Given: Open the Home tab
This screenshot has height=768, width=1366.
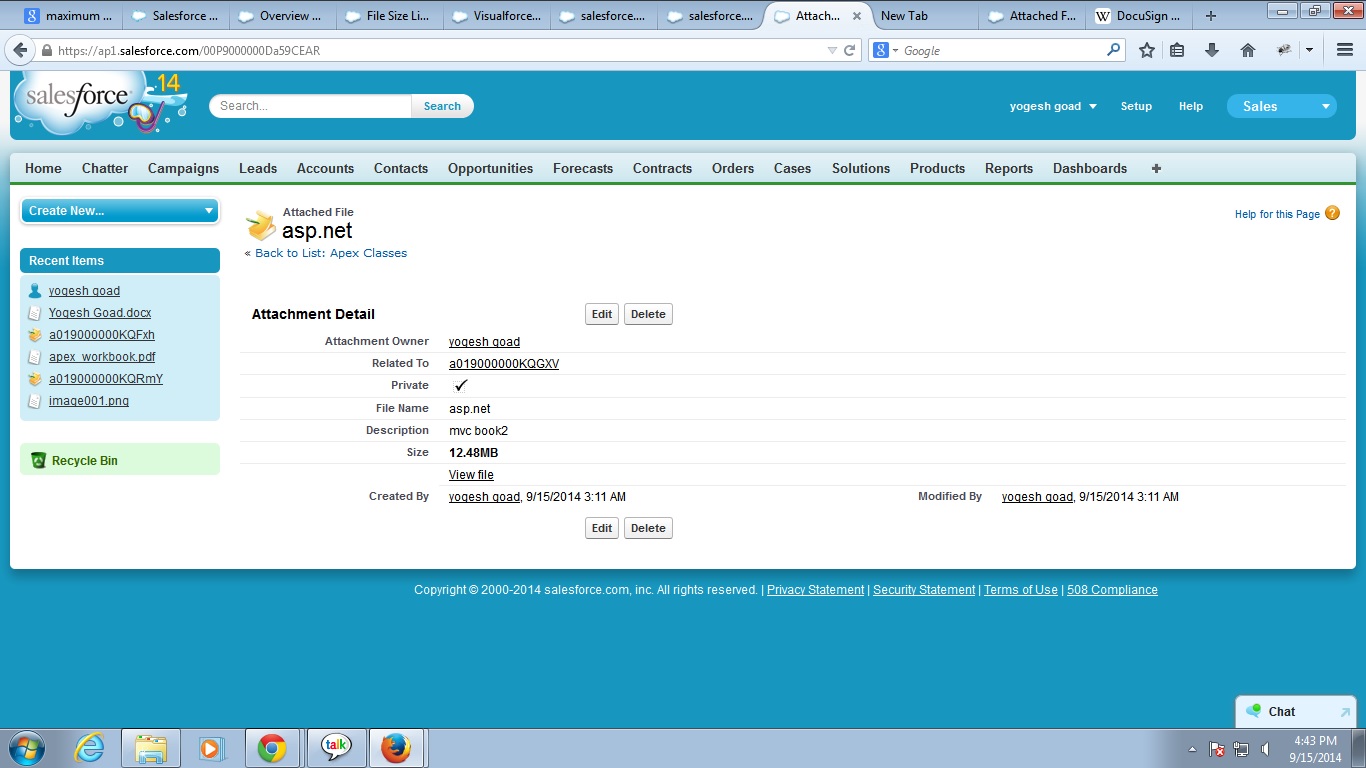Looking at the screenshot, I should pos(43,168).
